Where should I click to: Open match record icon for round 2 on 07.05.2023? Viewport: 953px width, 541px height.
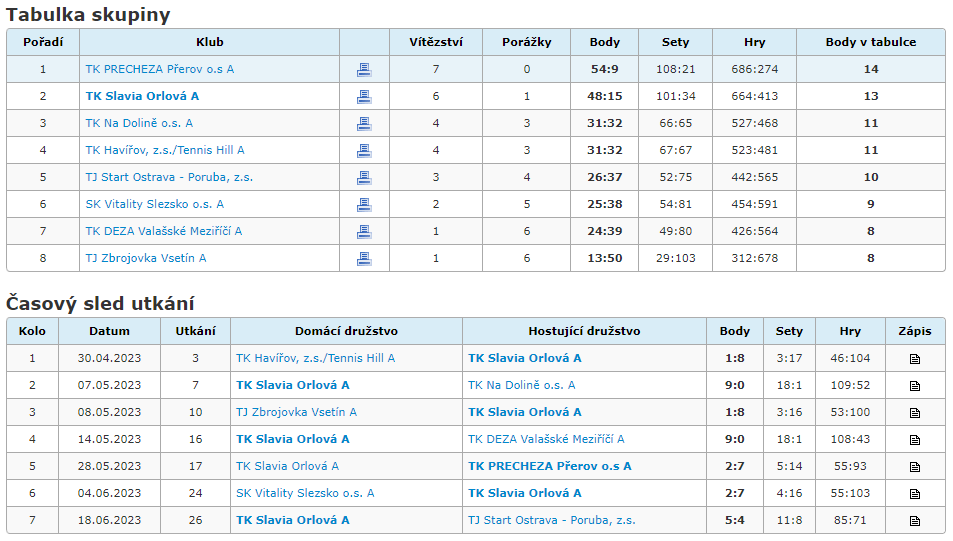915,386
